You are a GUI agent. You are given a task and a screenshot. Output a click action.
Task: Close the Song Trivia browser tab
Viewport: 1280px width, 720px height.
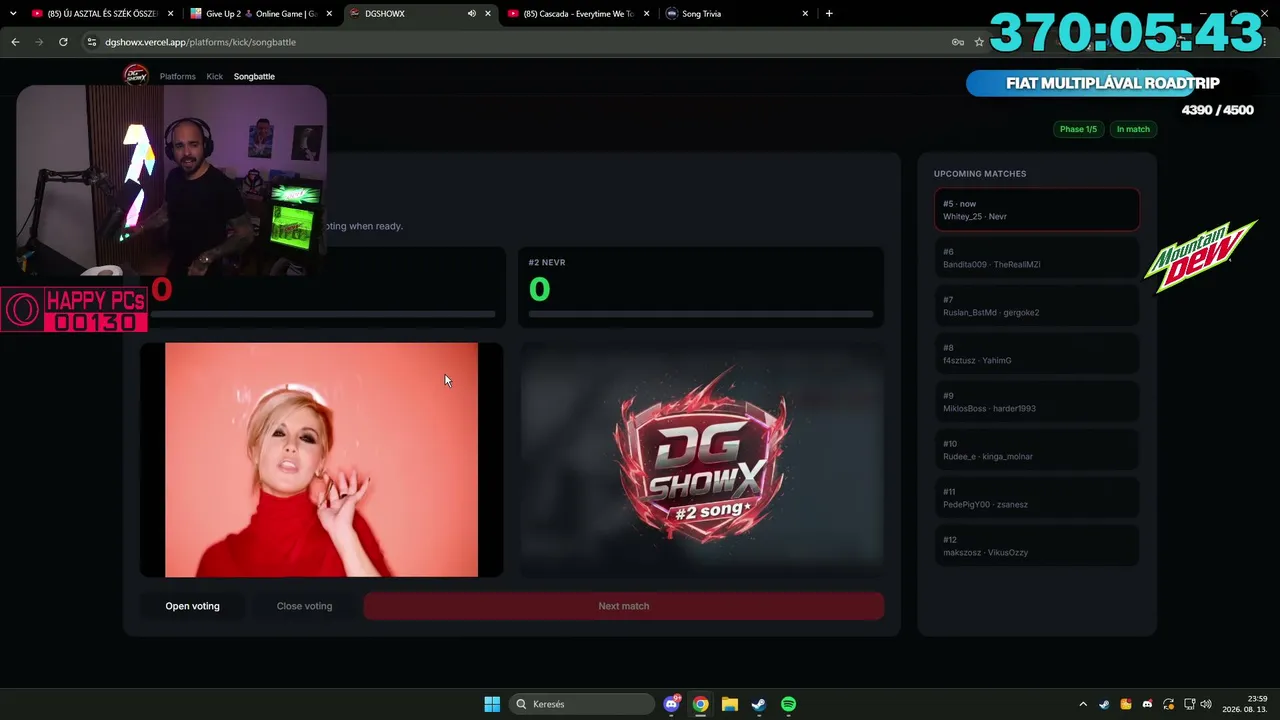click(805, 14)
